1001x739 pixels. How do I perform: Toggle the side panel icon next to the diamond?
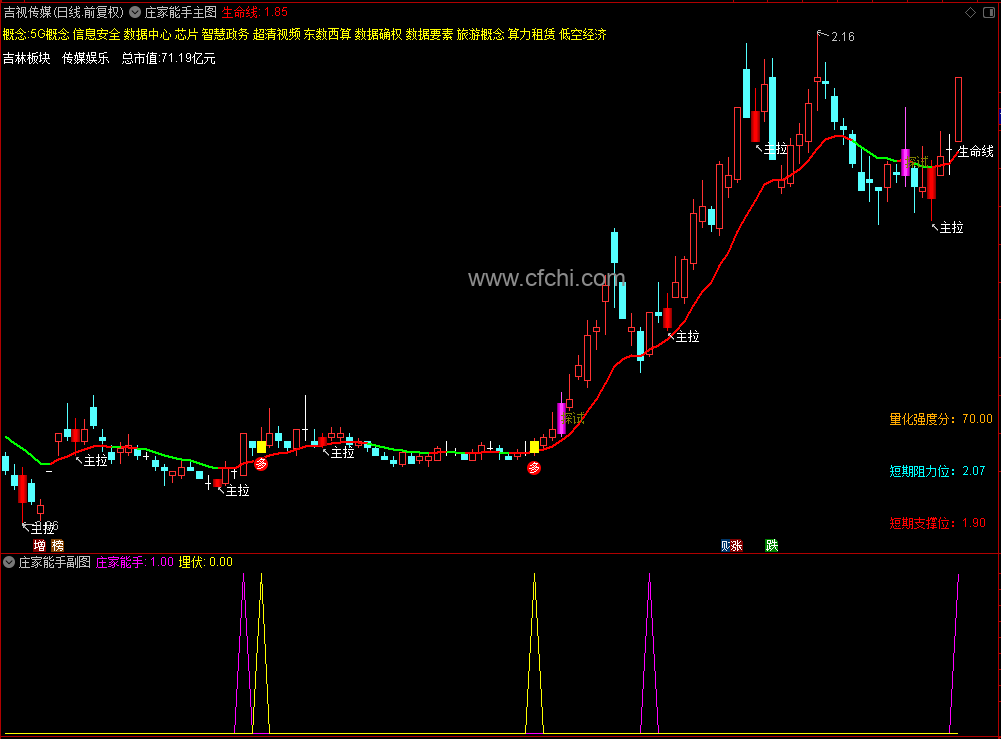(x=990, y=12)
